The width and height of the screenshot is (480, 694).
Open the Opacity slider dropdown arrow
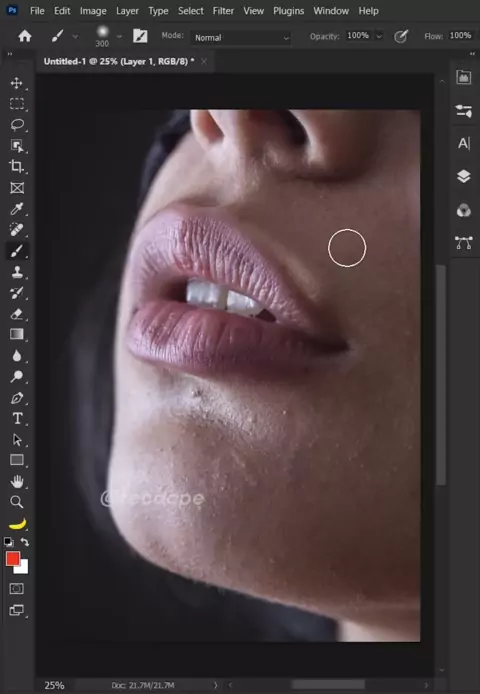point(379,36)
